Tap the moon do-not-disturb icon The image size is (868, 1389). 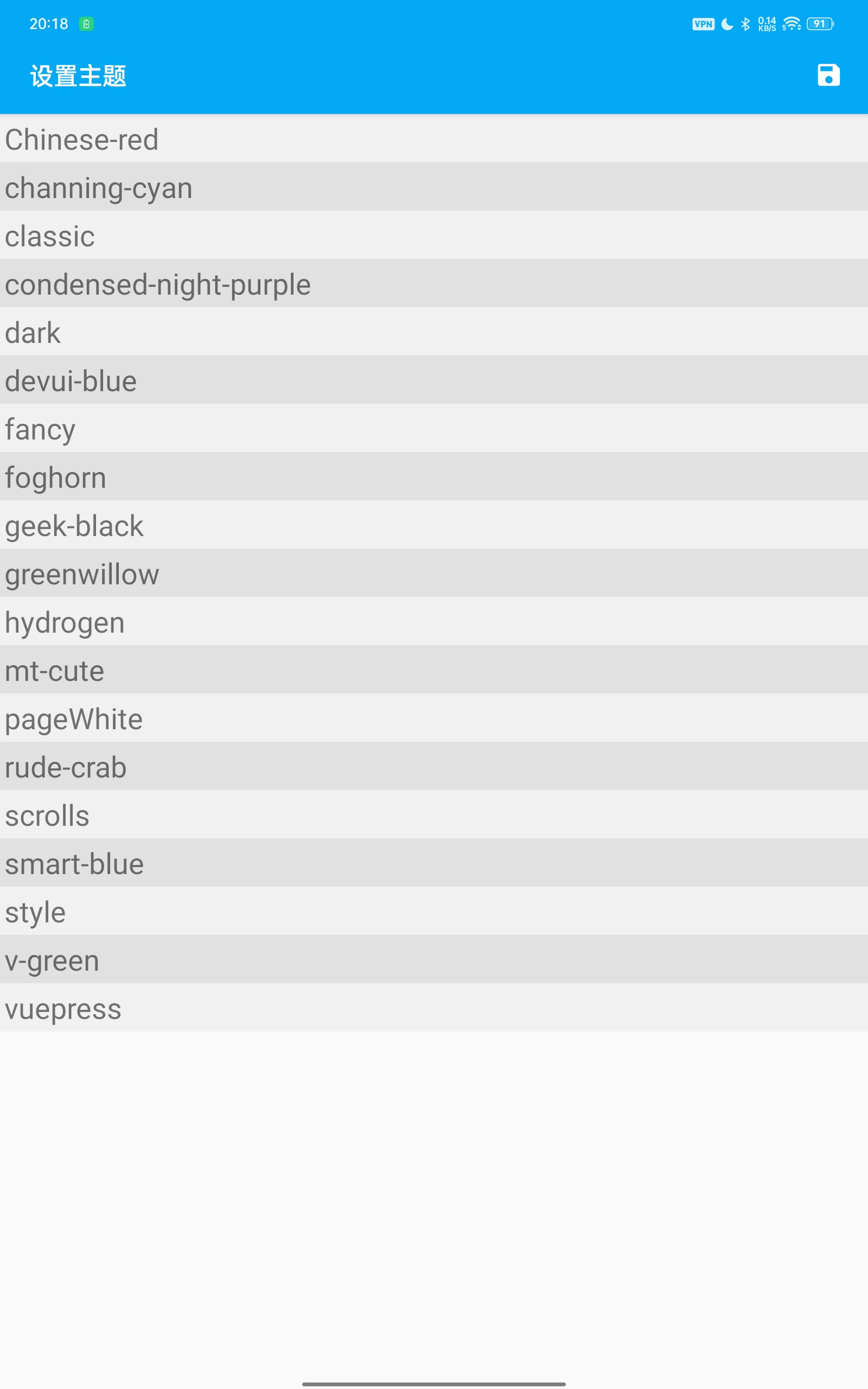727,24
